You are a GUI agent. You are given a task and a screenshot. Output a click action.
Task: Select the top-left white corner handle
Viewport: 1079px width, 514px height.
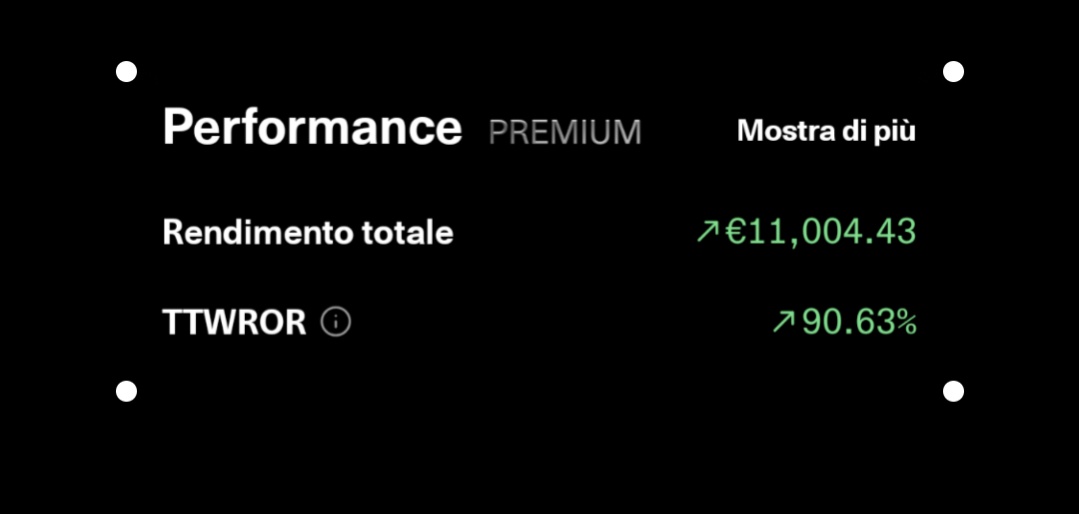(127, 72)
